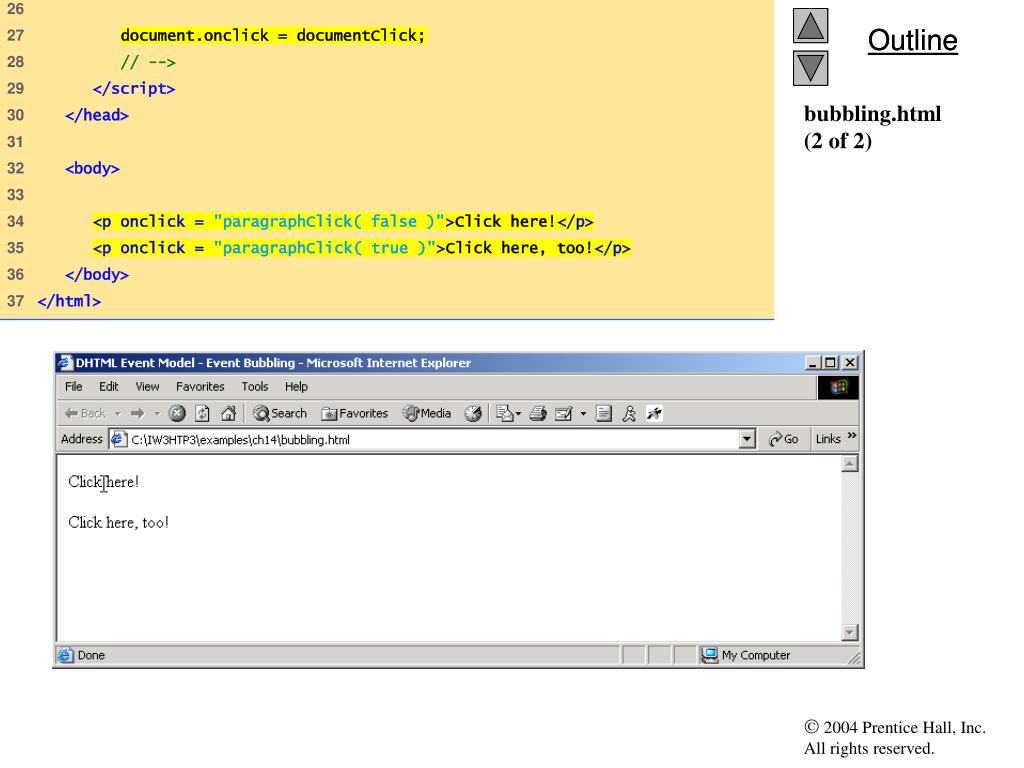The width and height of the screenshot is (1024, 768).
Task: Open the Edit icon's dropdown arrow
Action: point(583,413)
